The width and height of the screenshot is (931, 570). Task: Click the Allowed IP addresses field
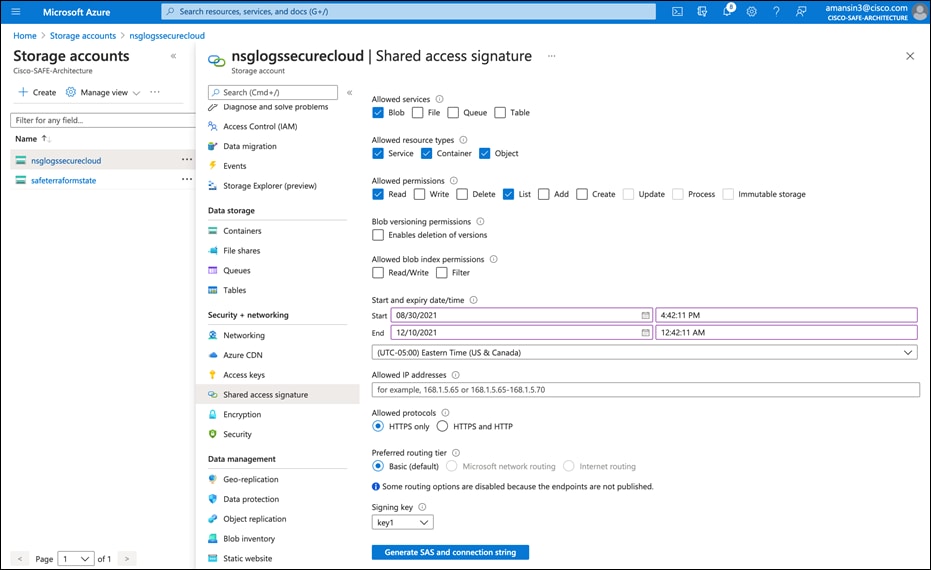pyautogui.click(x=644, y=390)
